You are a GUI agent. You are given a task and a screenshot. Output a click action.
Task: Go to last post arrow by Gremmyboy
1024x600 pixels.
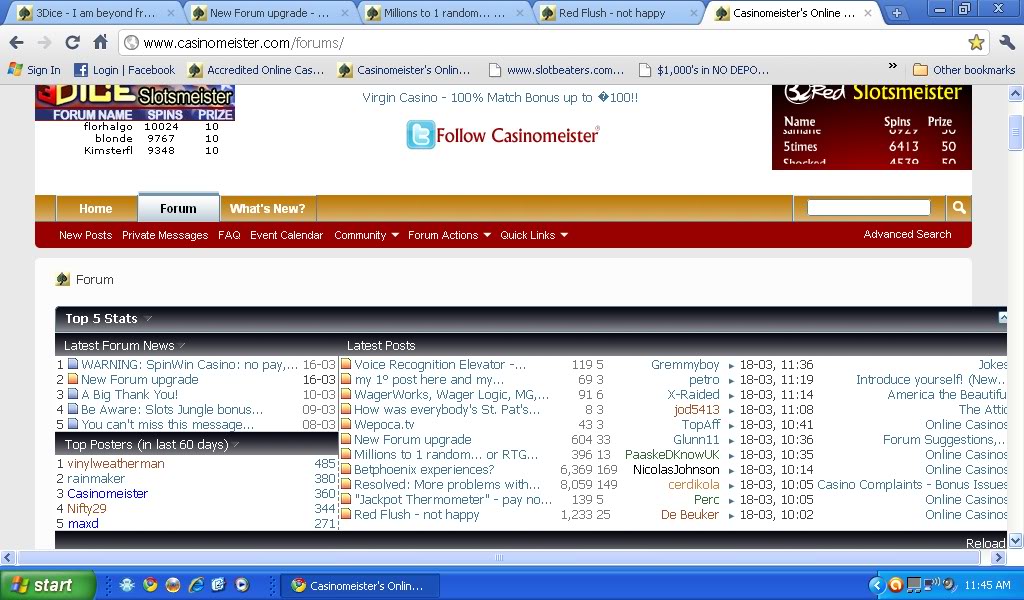[731, 366]
